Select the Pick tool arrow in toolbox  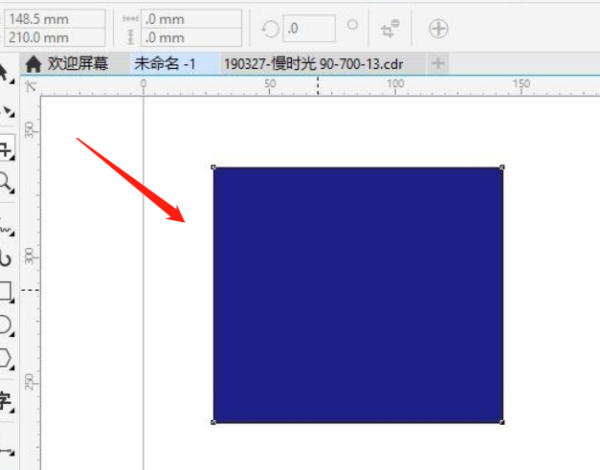[4, 73]
